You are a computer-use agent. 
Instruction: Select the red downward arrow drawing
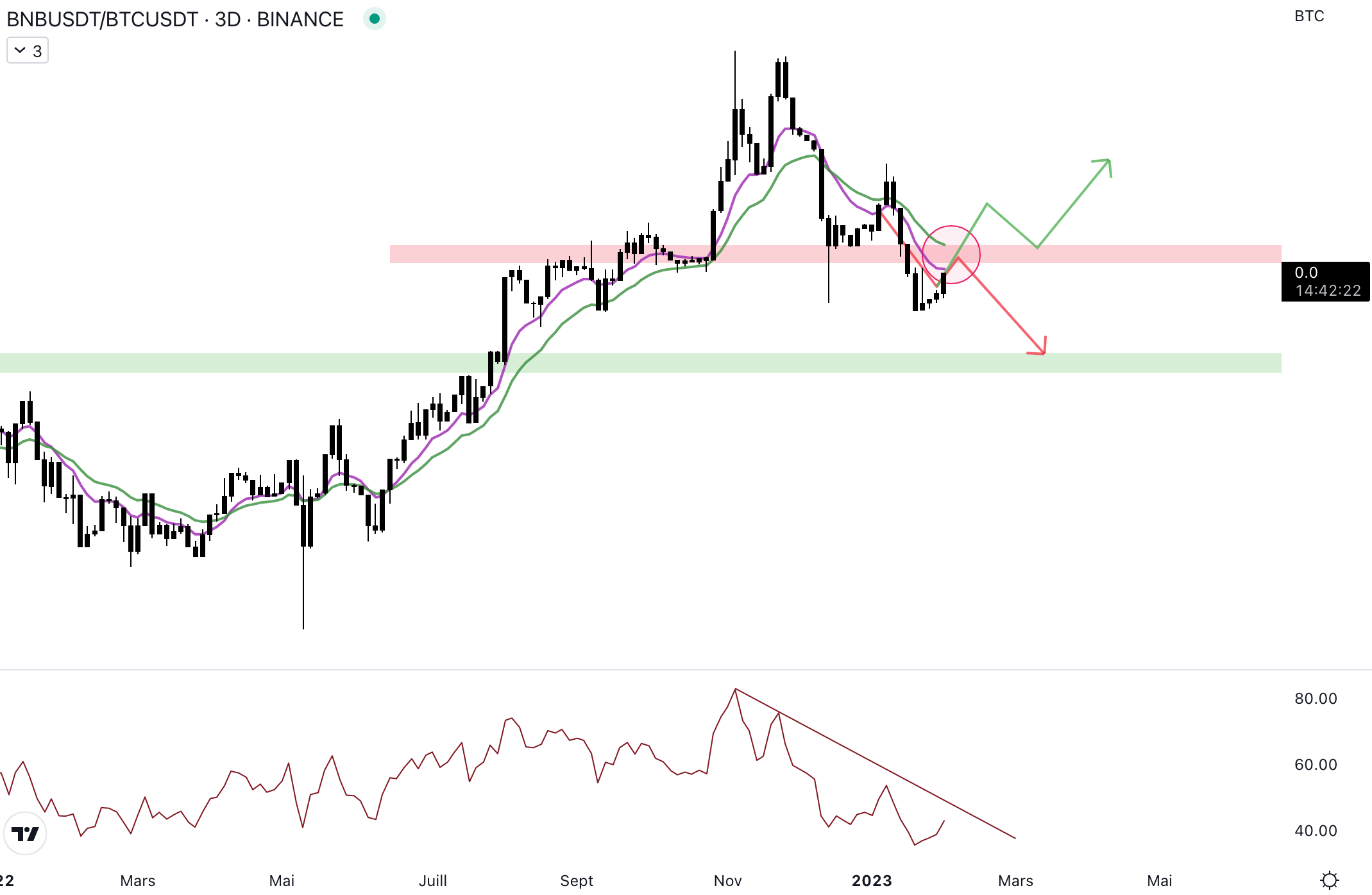click(x=1001, y=303)
